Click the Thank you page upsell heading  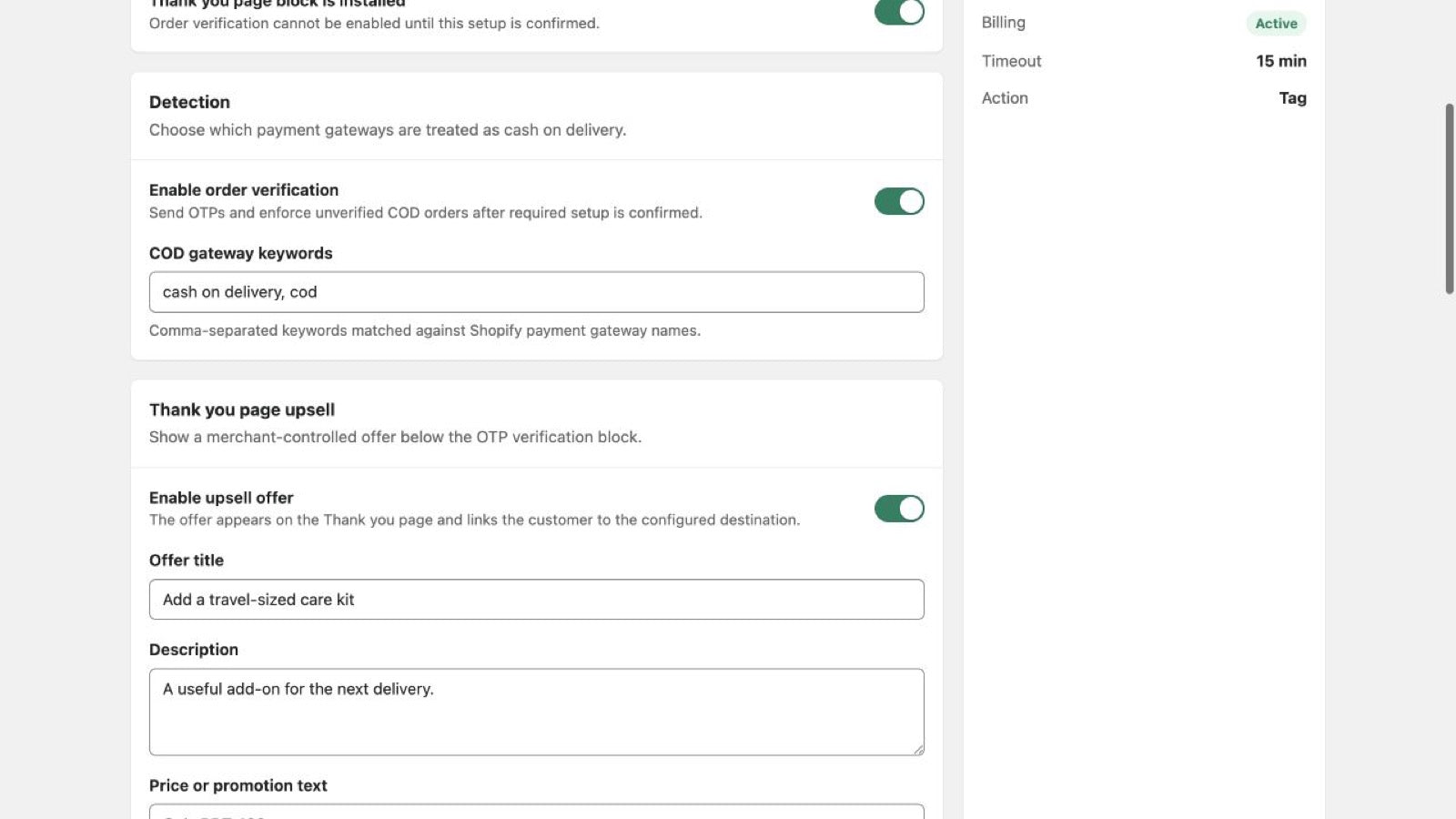242,409
